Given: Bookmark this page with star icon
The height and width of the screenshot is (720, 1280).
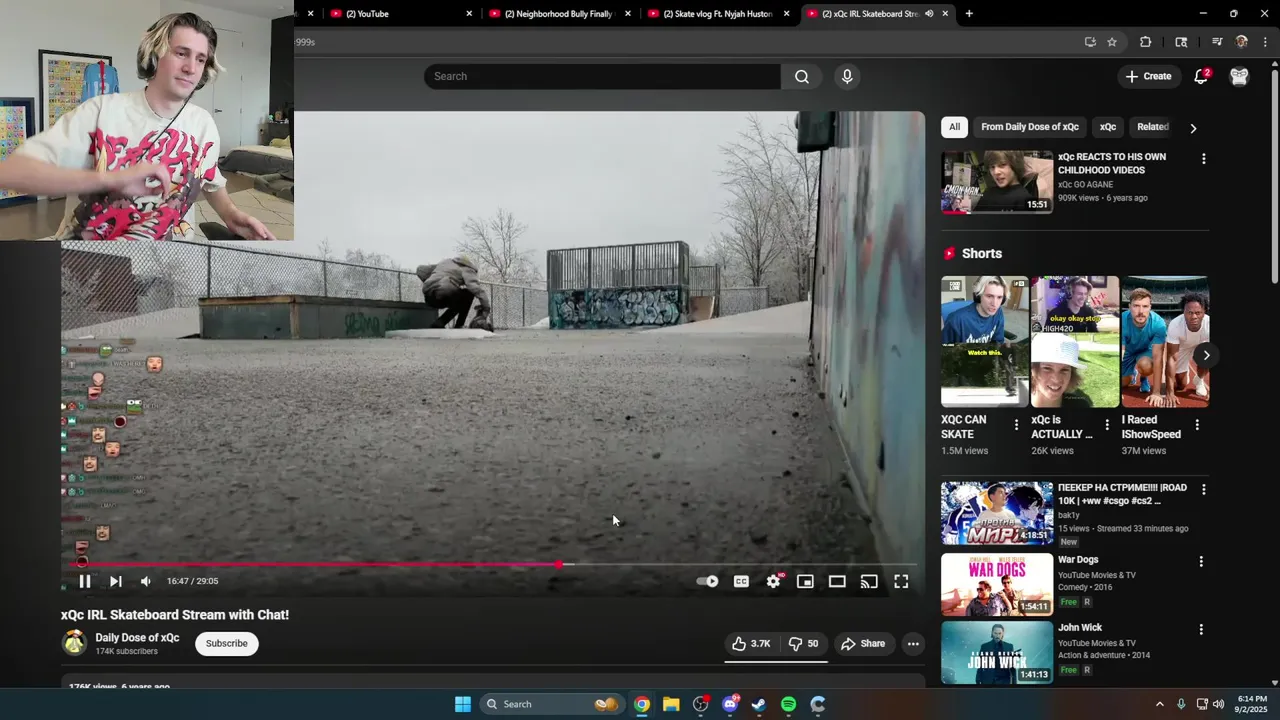Looking at the screenshot, I should 1112,42.
